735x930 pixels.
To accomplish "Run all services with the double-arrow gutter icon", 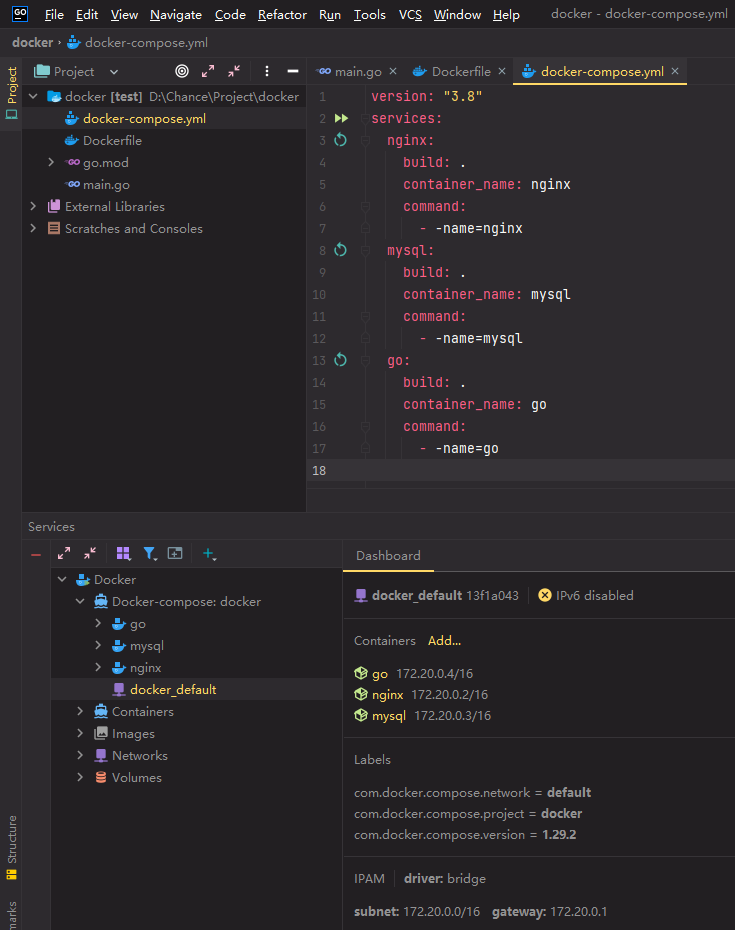I will pos(340,119).
